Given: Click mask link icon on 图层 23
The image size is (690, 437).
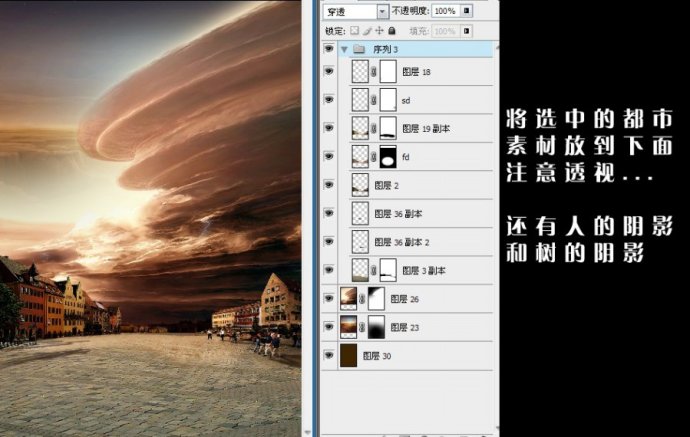Looking at the screenshot, I should (x=362, y=327).
